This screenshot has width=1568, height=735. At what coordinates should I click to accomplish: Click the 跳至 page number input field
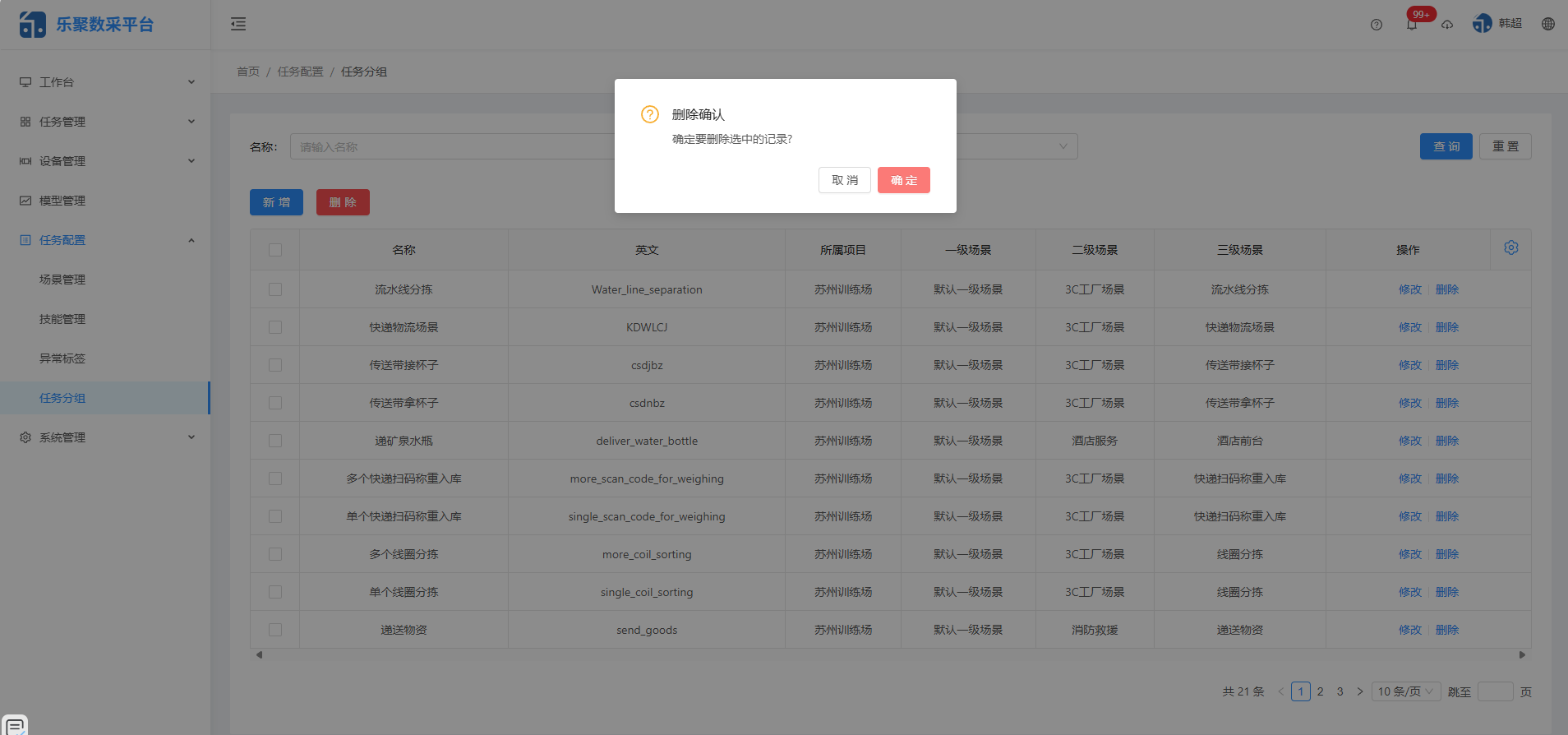click(x=1495, y=691)
